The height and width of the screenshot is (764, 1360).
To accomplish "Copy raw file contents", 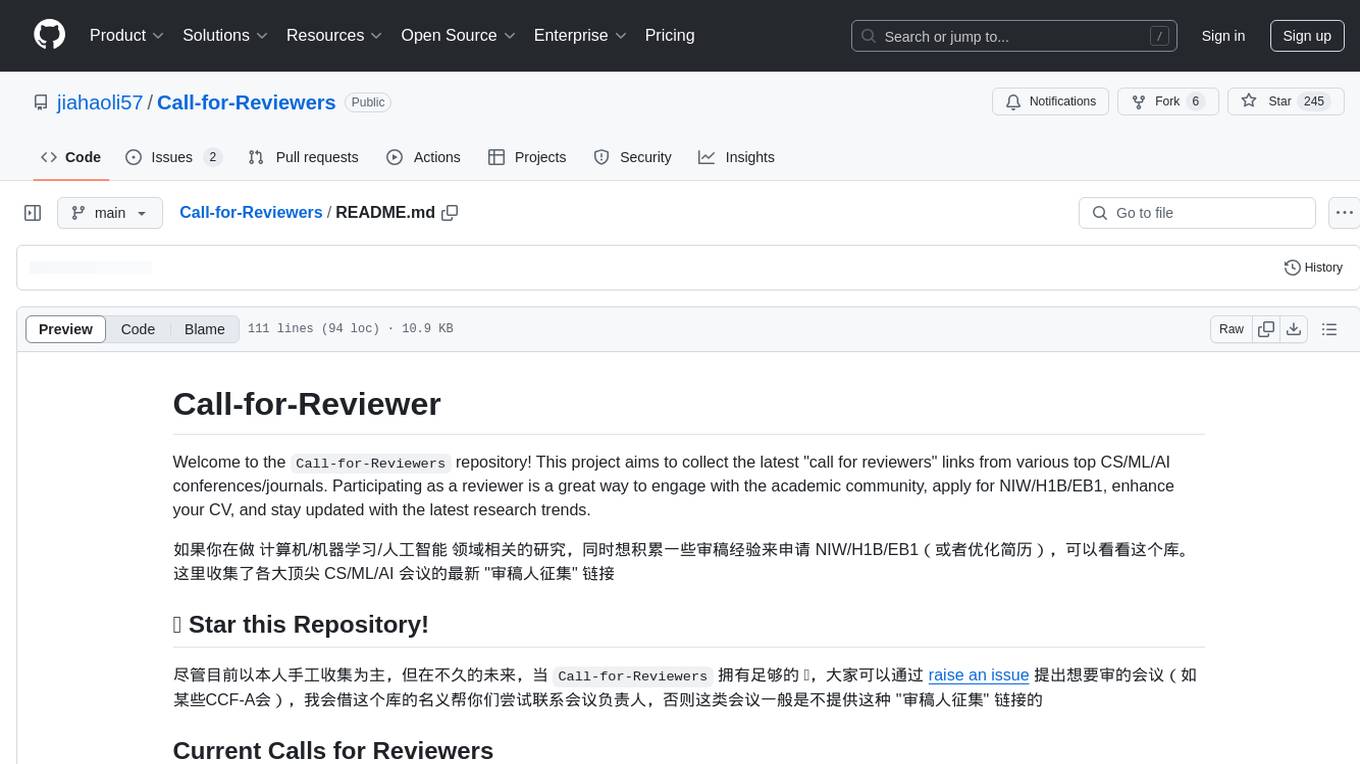I will (1266, 329).
